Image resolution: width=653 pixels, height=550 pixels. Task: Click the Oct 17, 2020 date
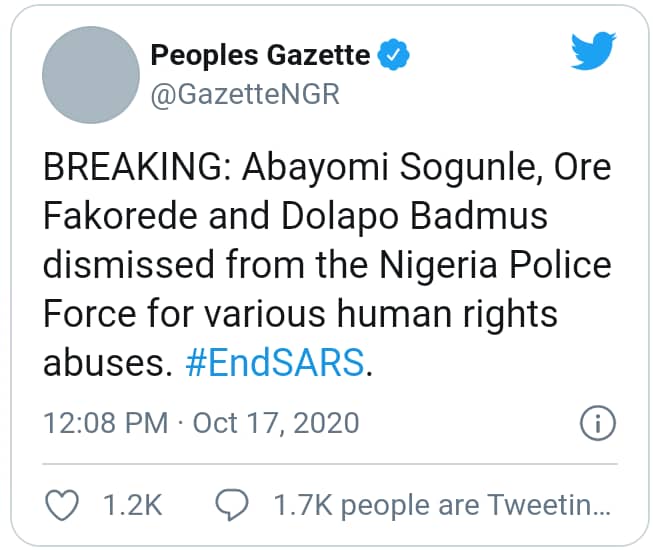(275, 423)
